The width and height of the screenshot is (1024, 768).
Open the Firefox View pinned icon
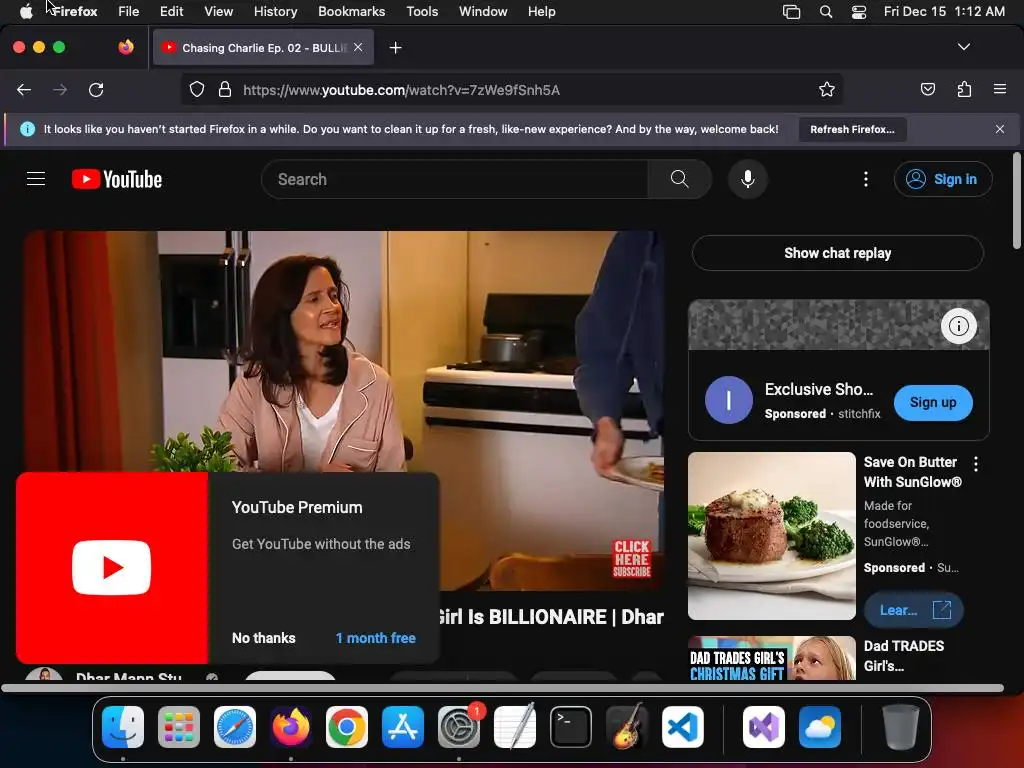[x=125, y=47]
